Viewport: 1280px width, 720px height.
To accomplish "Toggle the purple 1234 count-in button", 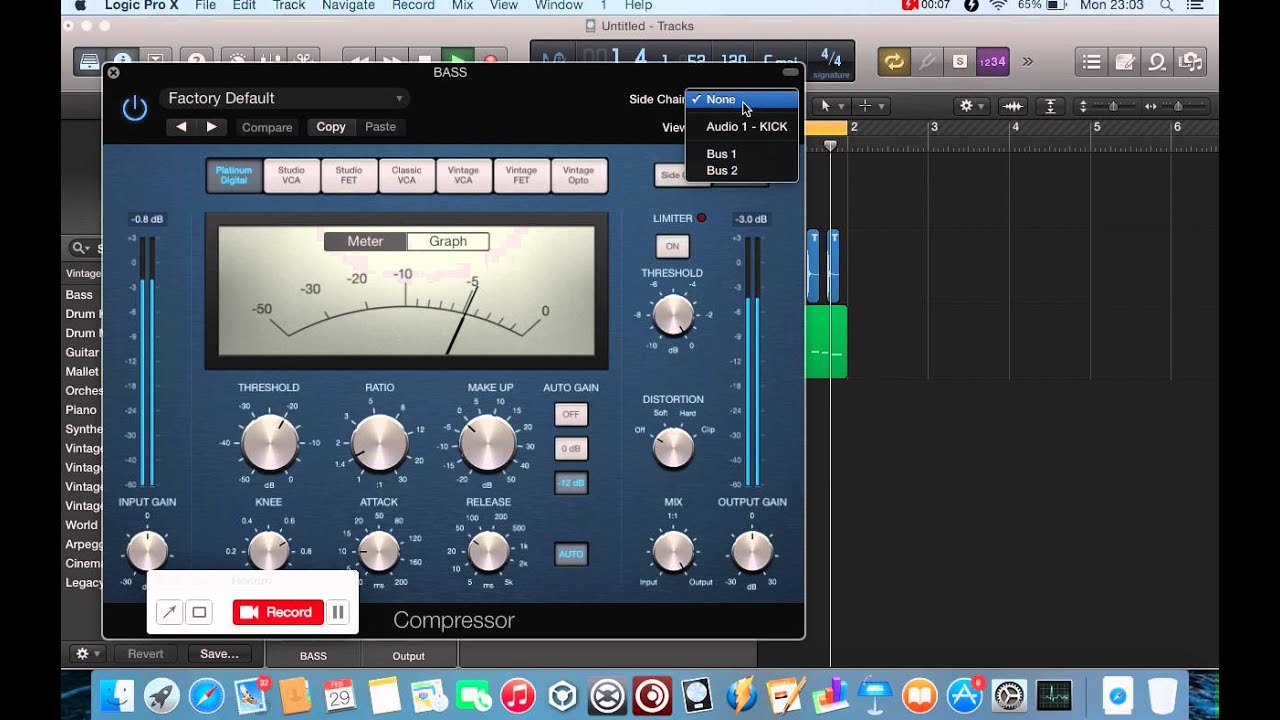I will click(x=992, y=62).
